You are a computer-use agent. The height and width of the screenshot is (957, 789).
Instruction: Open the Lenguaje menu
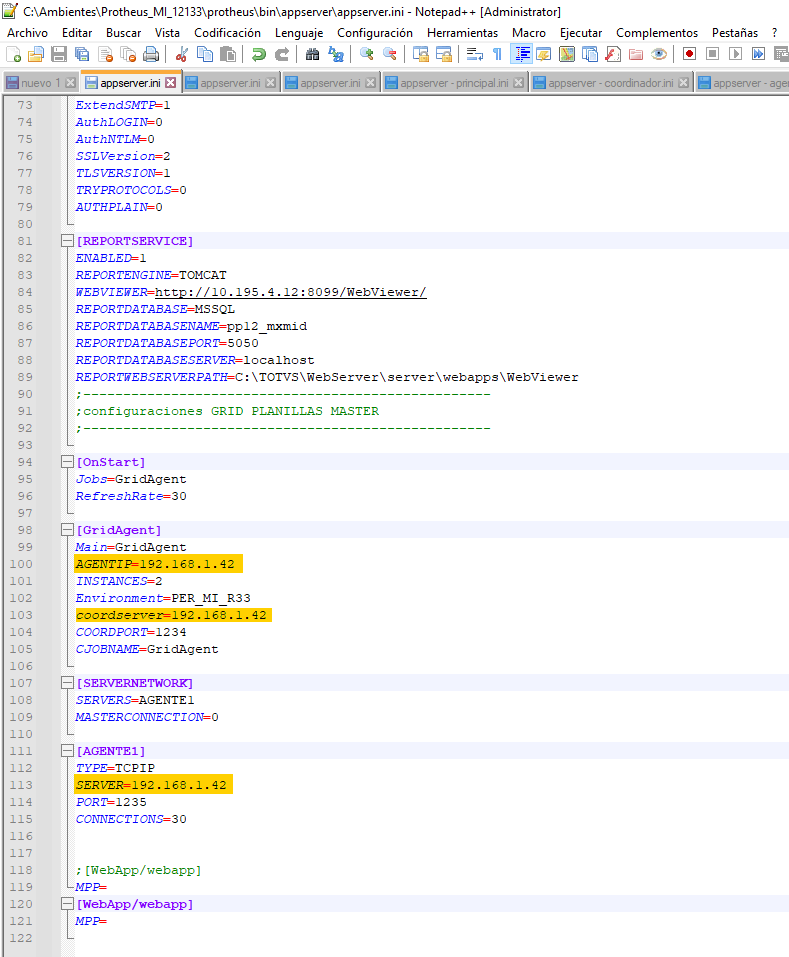[299, 33]
